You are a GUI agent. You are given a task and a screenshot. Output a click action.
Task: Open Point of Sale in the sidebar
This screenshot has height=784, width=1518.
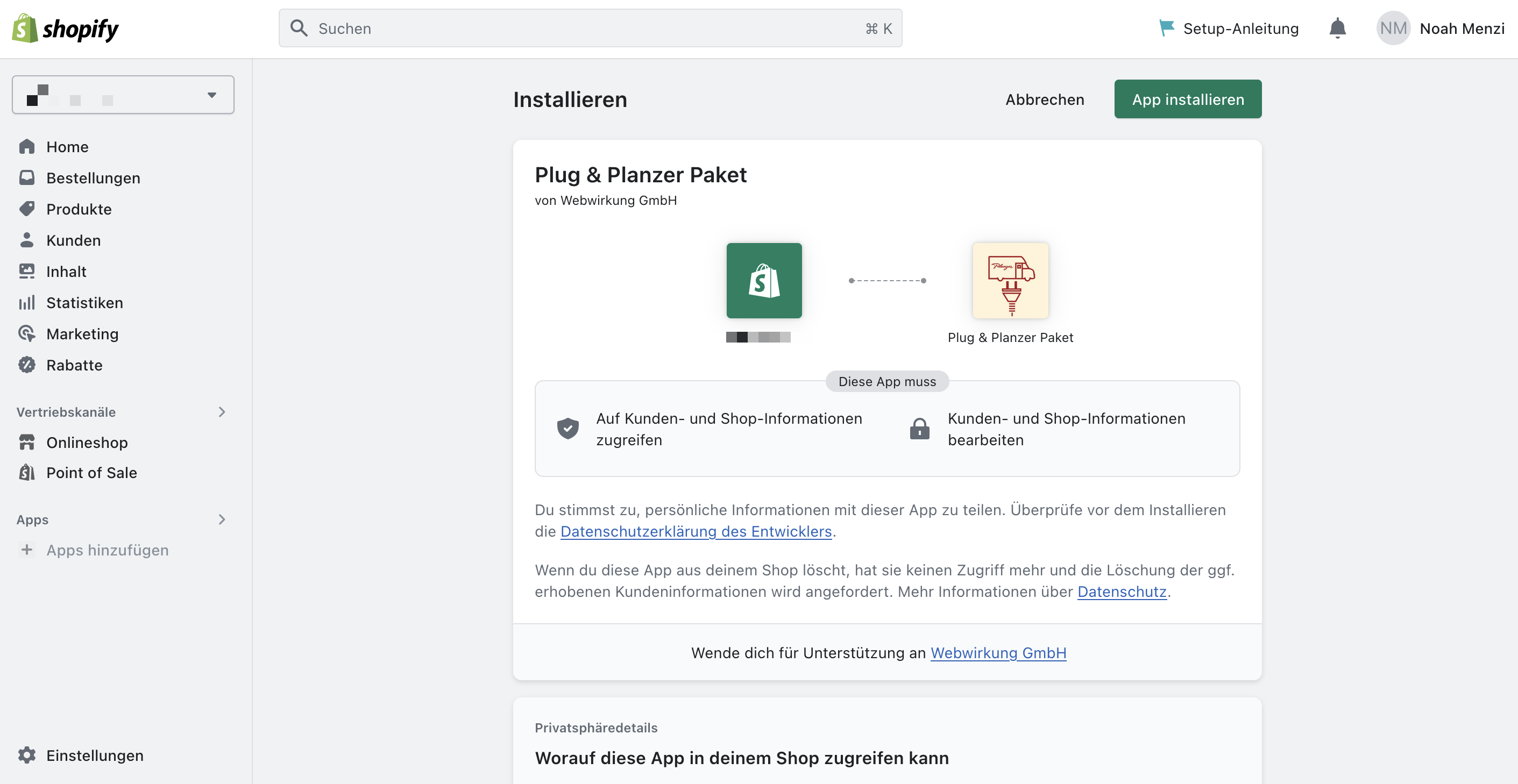tap(27, 473)
